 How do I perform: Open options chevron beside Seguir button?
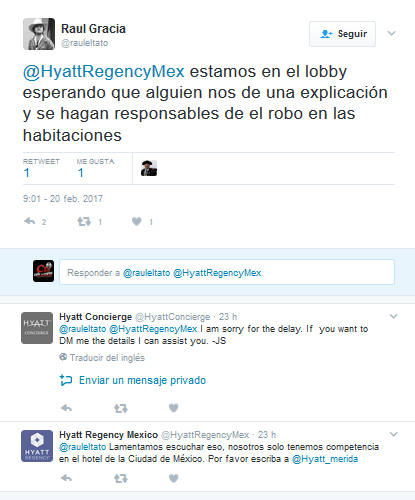pos(392,33)
